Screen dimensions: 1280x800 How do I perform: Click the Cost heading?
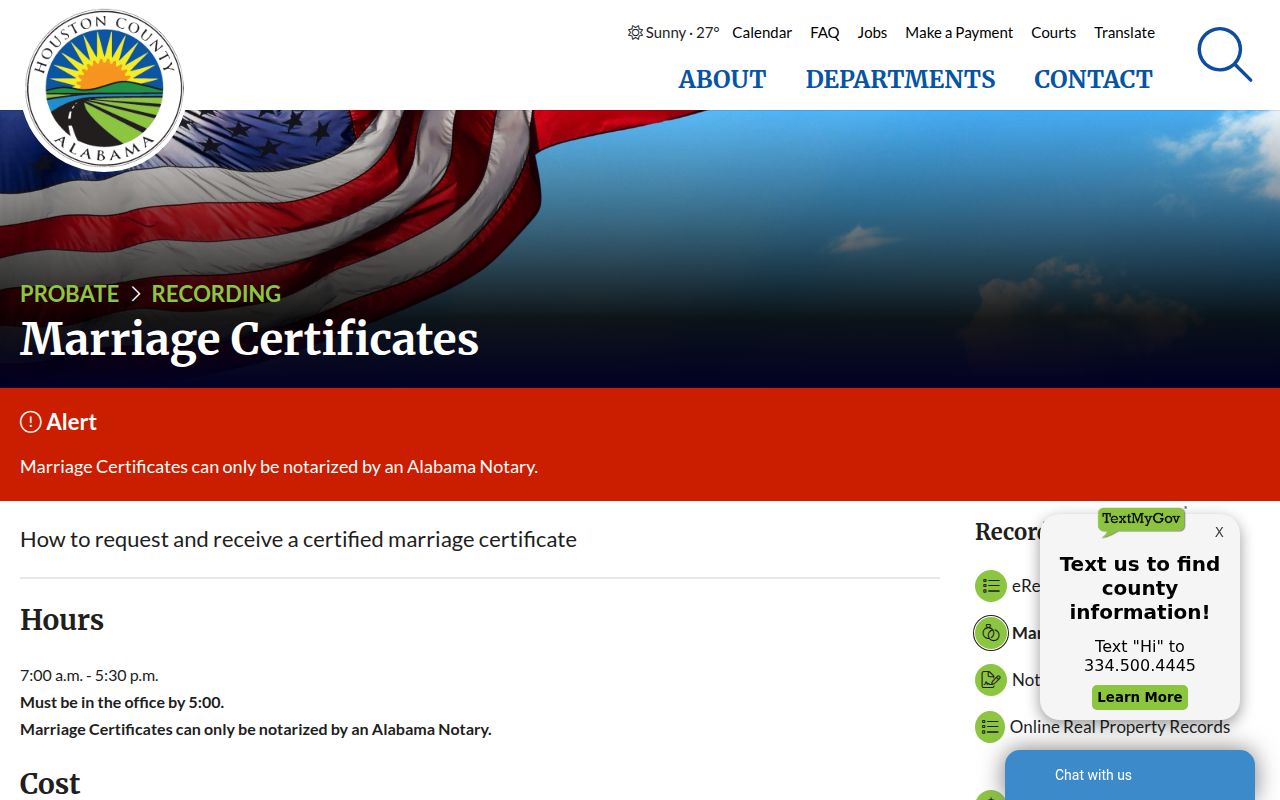pos(50,783)
